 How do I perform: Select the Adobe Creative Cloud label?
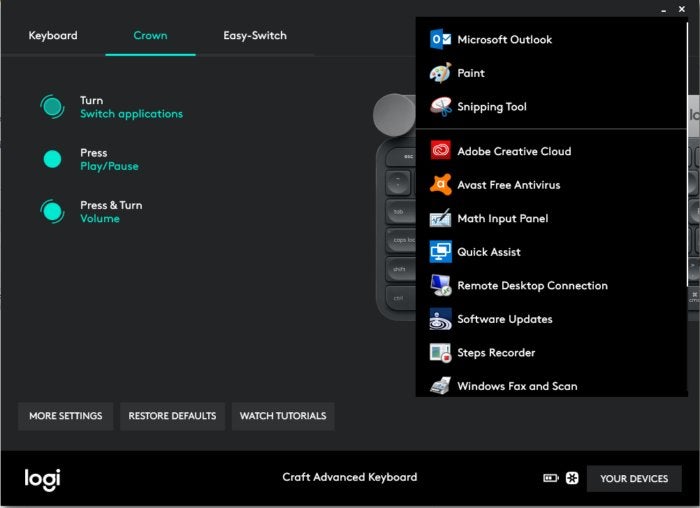coord(514,151)
